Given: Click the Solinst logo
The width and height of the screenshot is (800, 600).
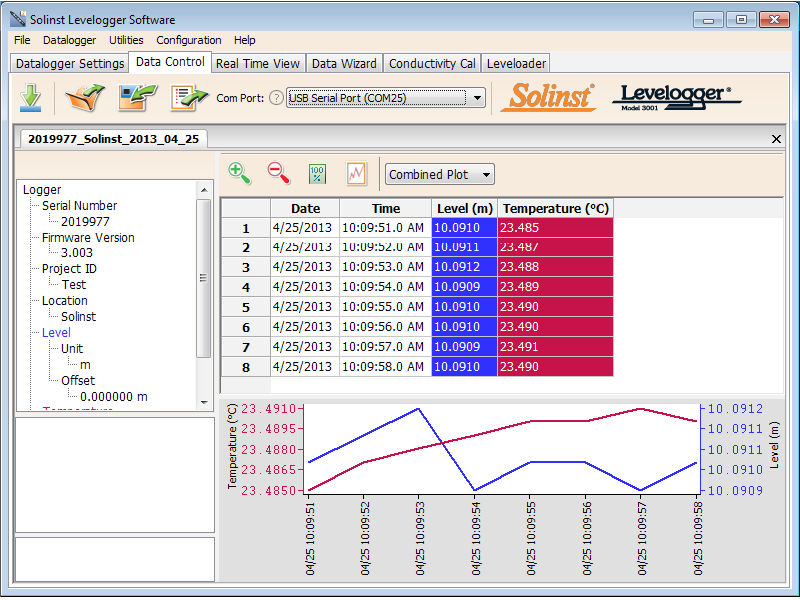Looking at the screenshot, I should tap(548, 96).
